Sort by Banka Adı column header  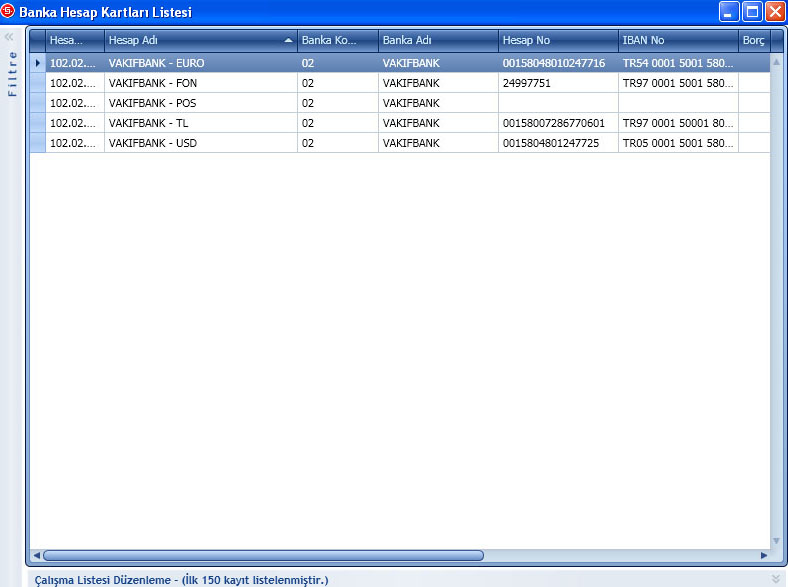pyautogui.click(x=437, y=41)
